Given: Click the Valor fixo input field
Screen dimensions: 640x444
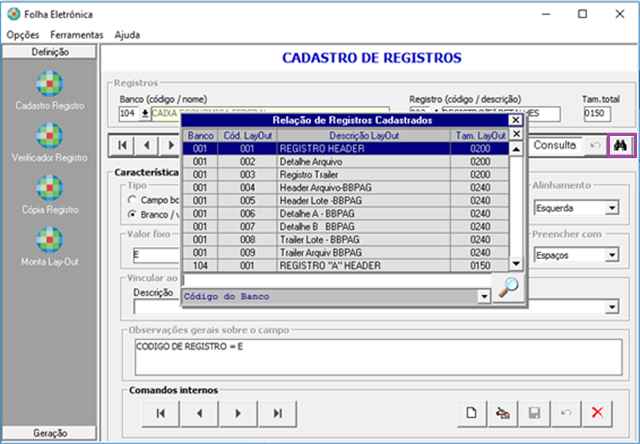Looking at the screenshot, I should (x=157, y=255).
